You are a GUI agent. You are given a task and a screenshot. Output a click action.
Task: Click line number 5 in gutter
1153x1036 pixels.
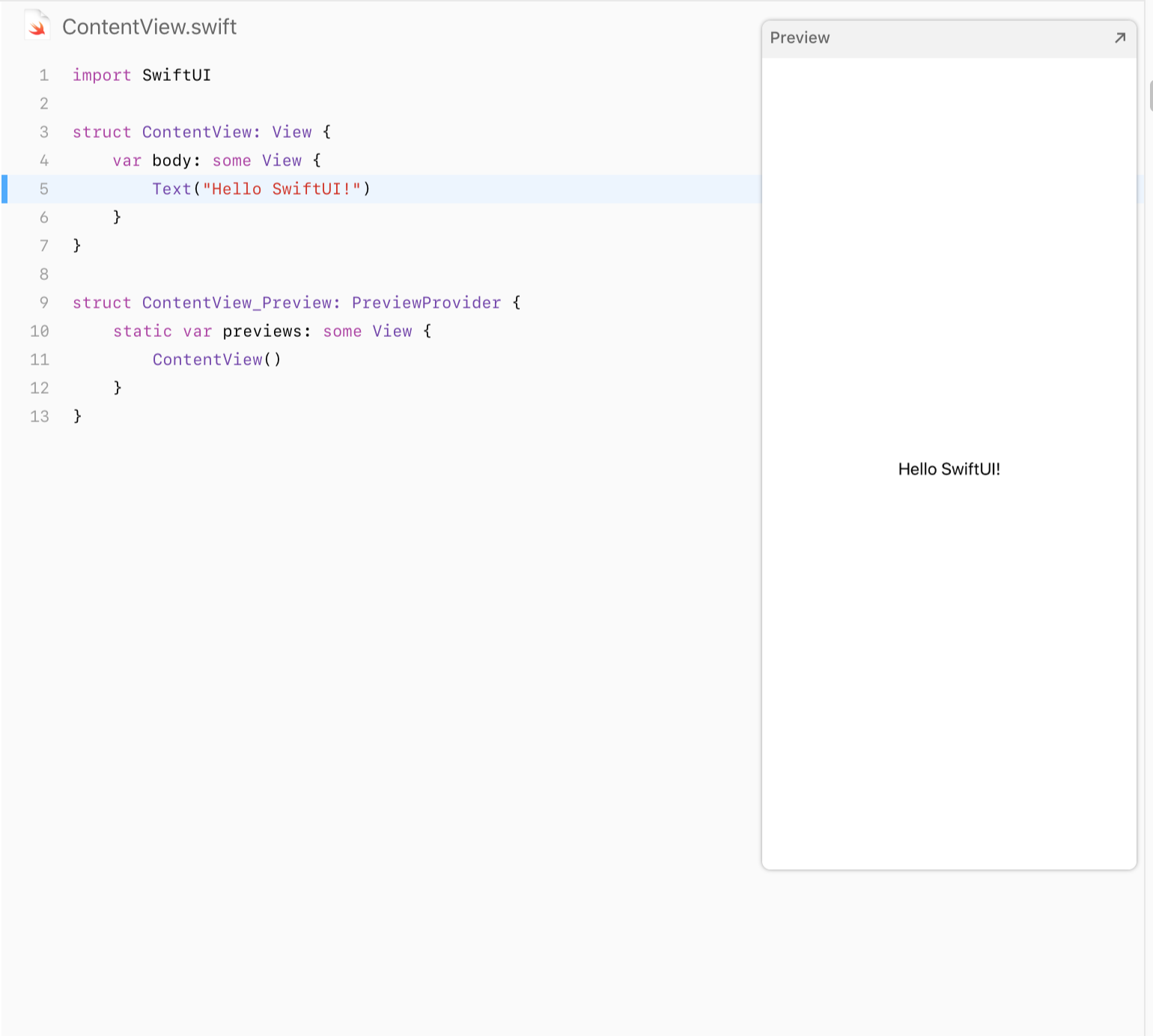coord(43,189)
